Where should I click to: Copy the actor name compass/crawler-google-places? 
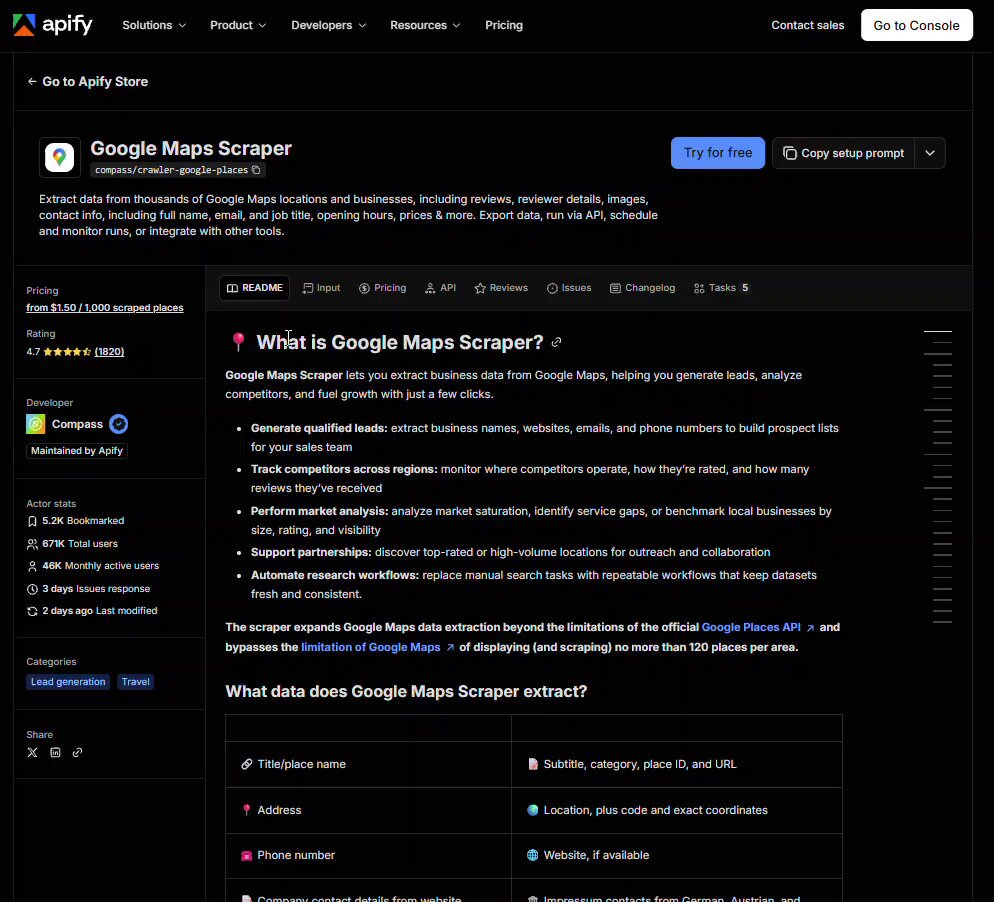pyautogui.click(x=256, y=170)
